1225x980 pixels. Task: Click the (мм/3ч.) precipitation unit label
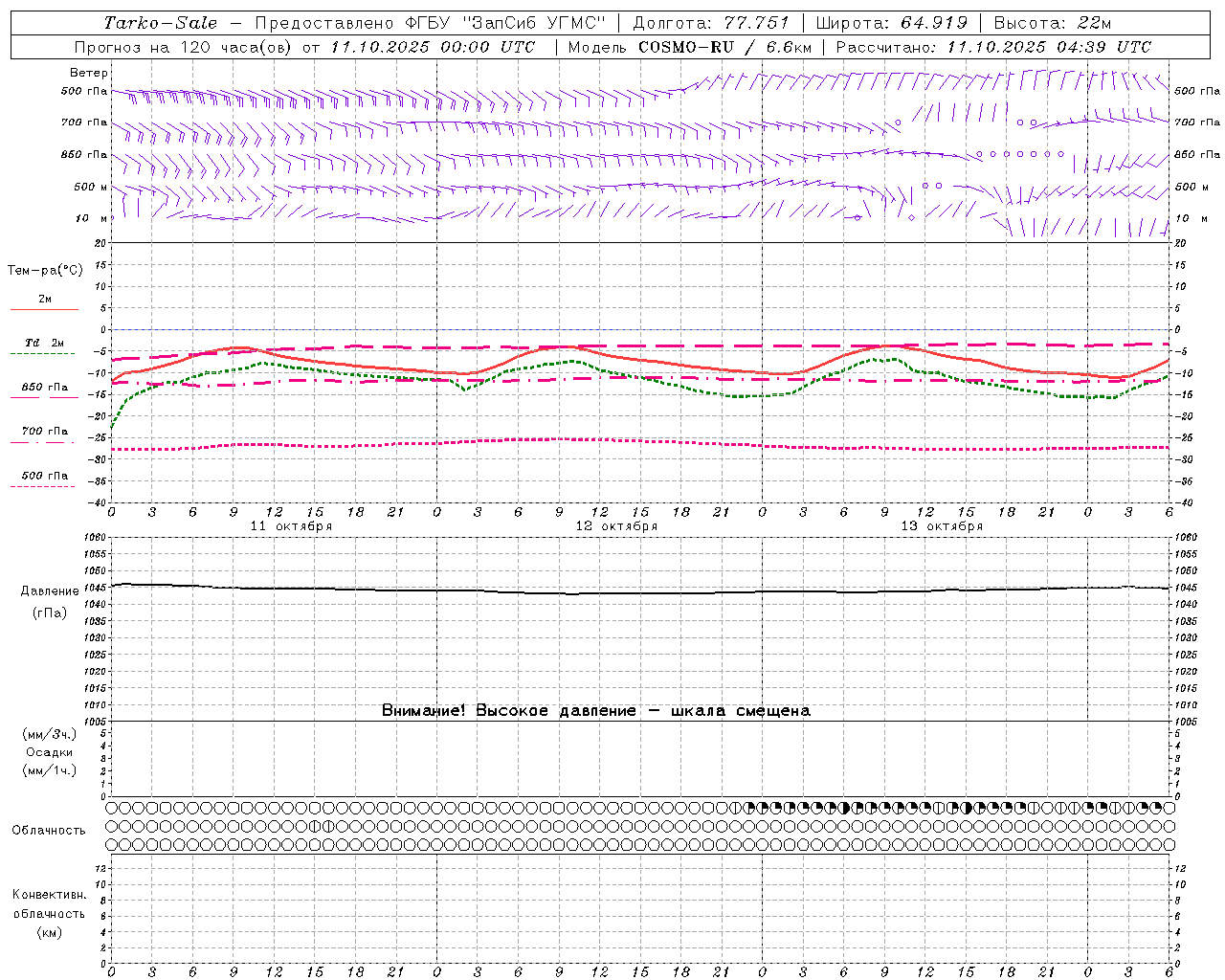(50, 734)
